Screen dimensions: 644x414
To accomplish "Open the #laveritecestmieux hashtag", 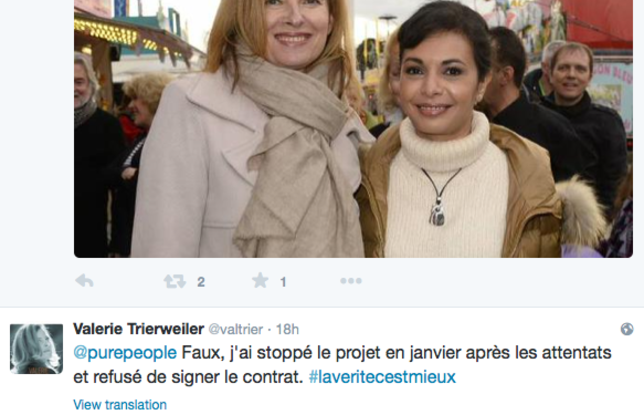I will [382, 377].
